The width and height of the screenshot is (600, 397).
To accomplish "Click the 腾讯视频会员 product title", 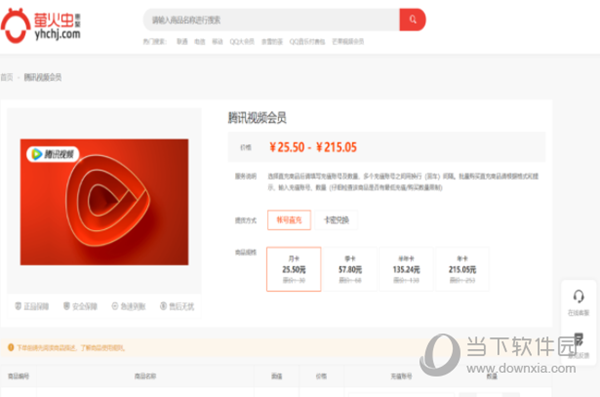I will pos(257,118).
